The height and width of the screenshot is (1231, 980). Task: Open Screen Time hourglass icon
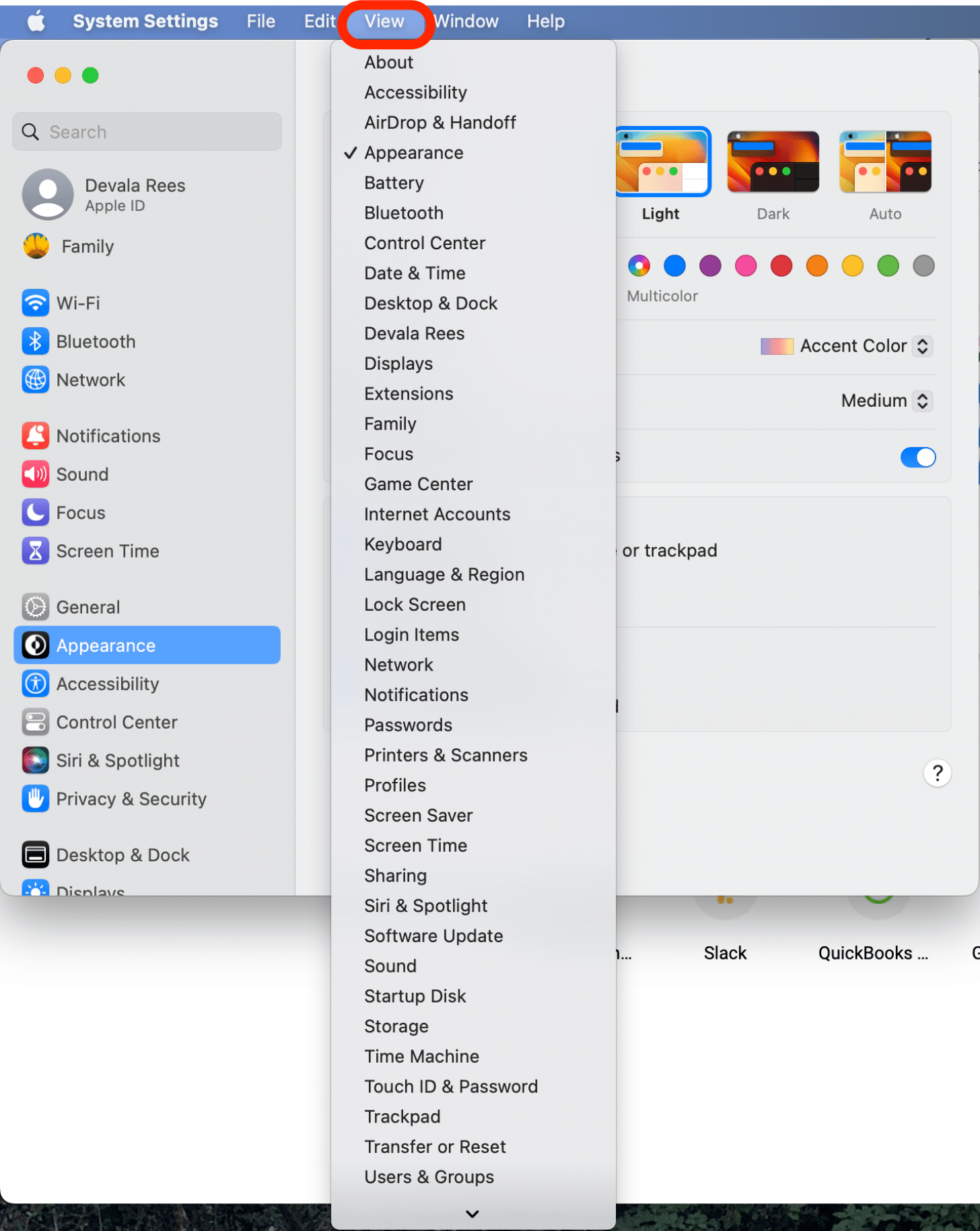tap(35, 551)
